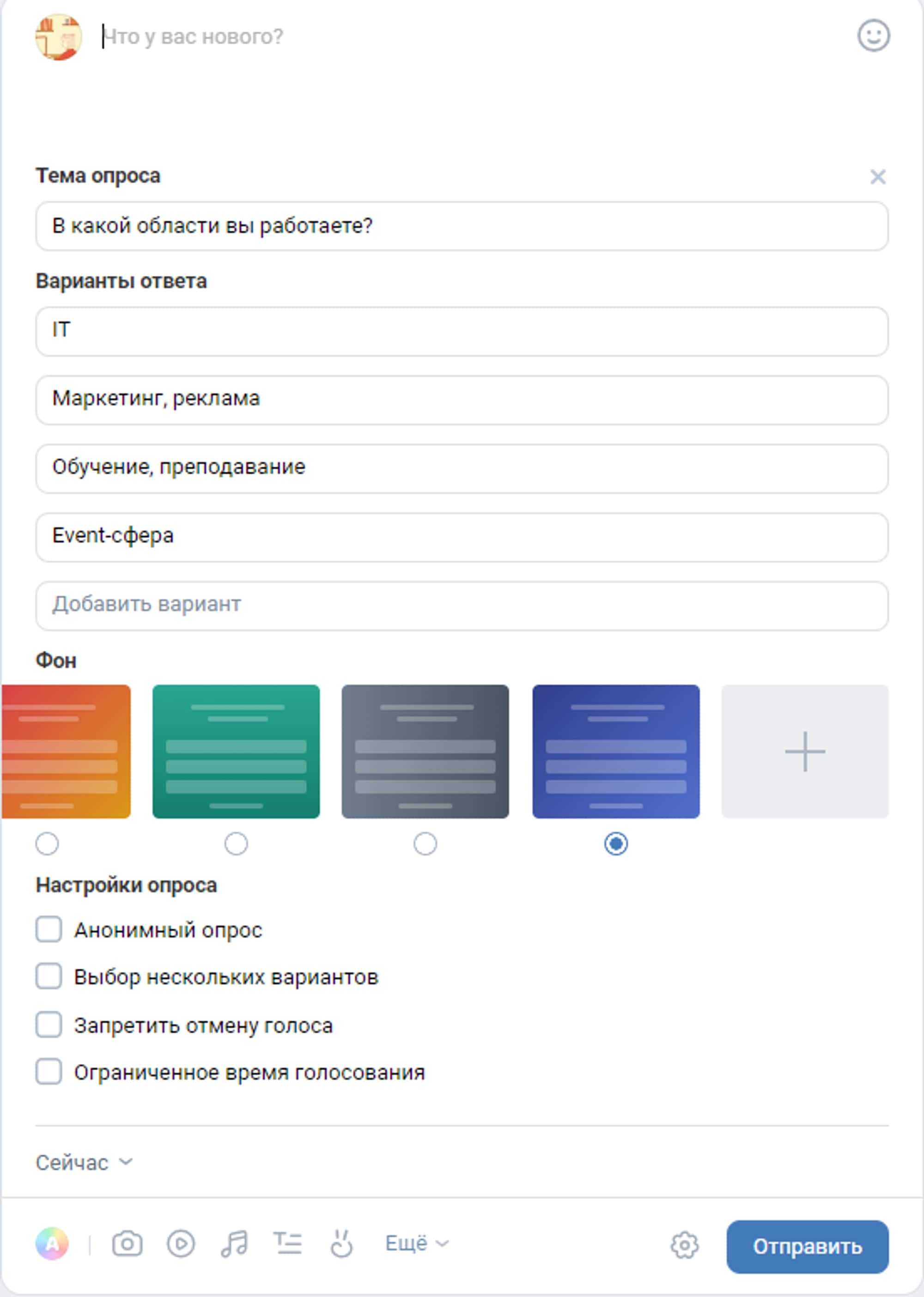
Task: Open the Ещё attachments dropdown
Action: (416, 1243)
